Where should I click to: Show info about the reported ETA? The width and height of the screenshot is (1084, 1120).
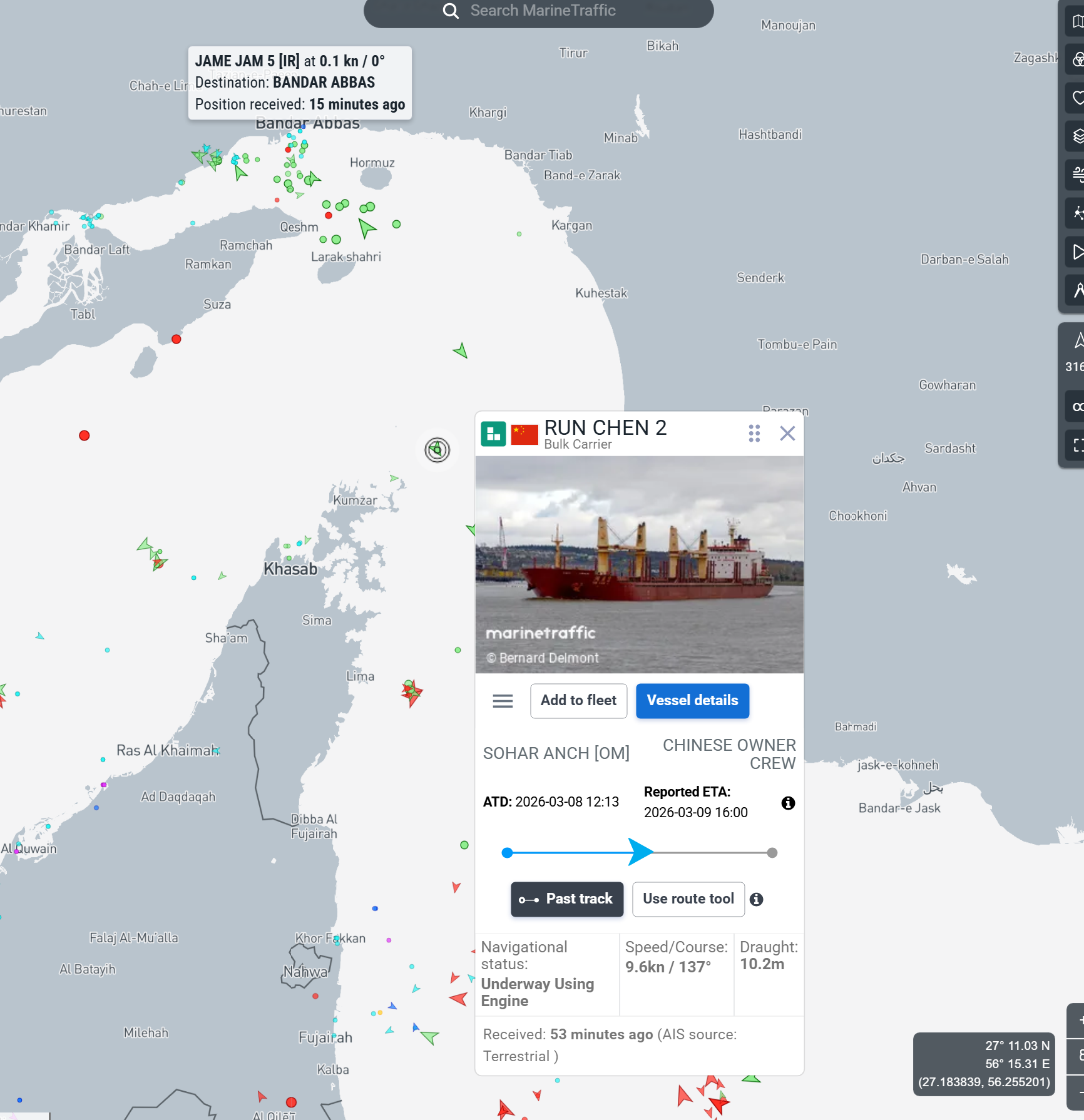point(788,803)
